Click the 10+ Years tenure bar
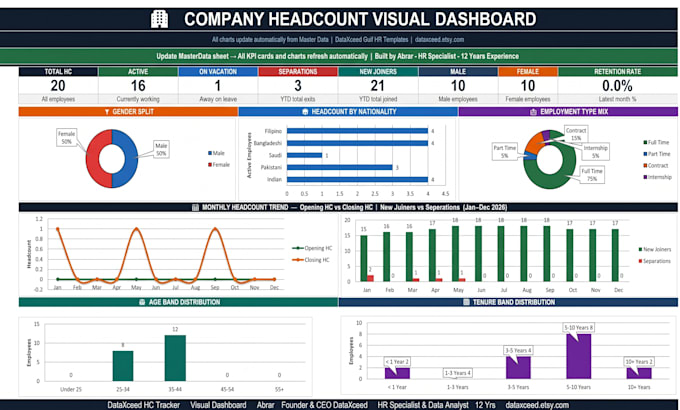The image size is (680, 410). tap(639, 373)
